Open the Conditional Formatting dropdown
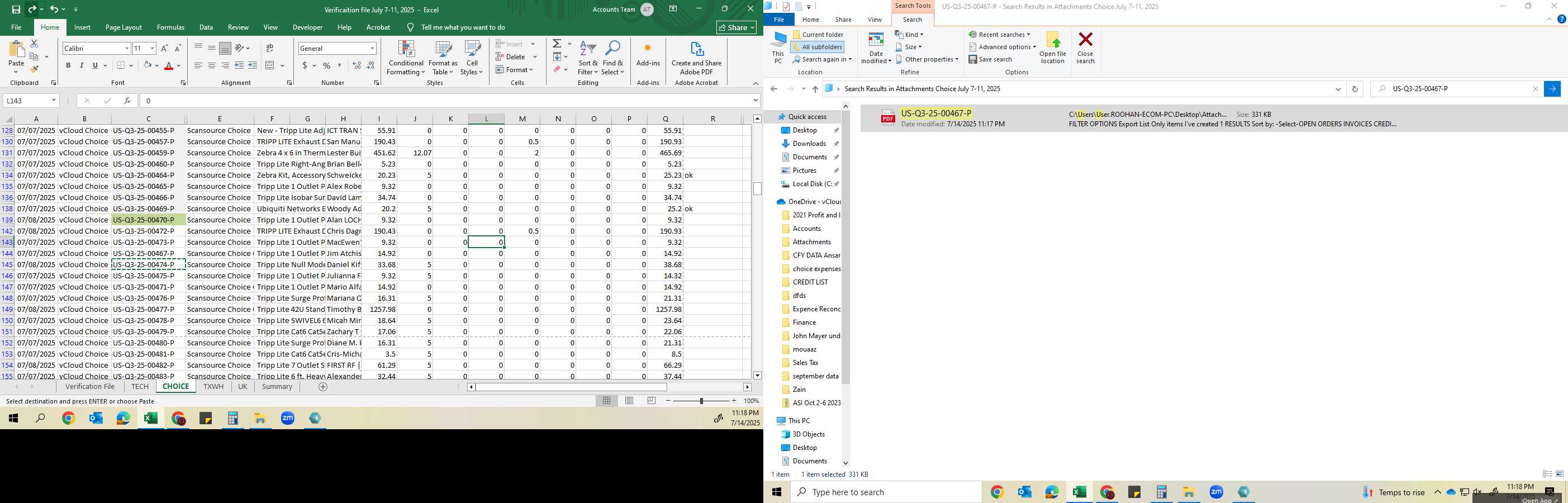The image size is (1568, 503). (x=406, y=59)
